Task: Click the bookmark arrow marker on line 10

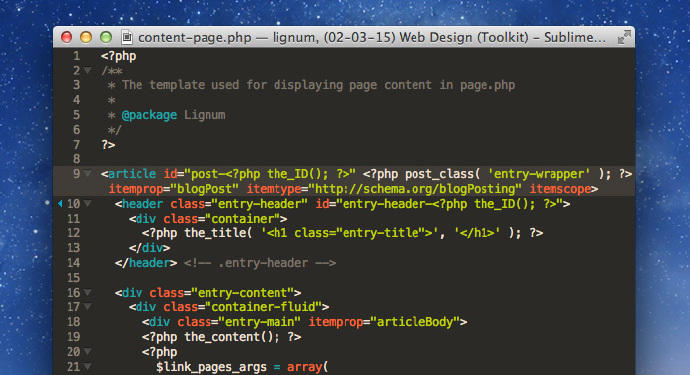Action: 60,204
